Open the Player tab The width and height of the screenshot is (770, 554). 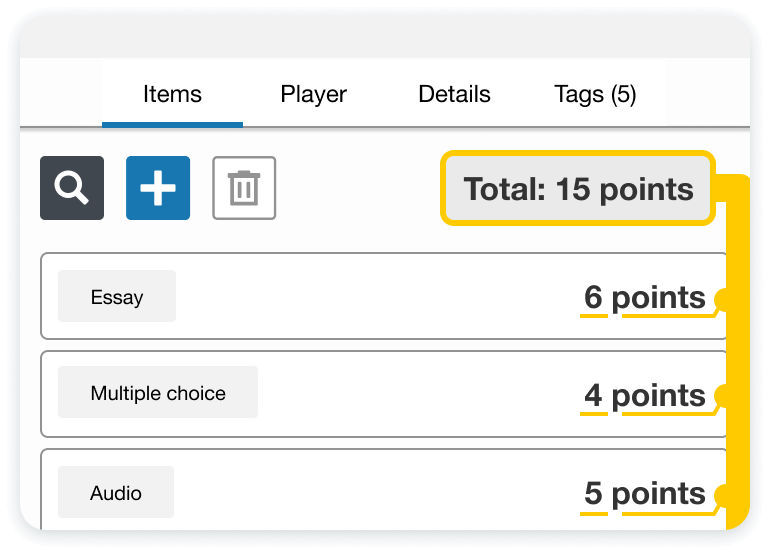tap(314, 95)
